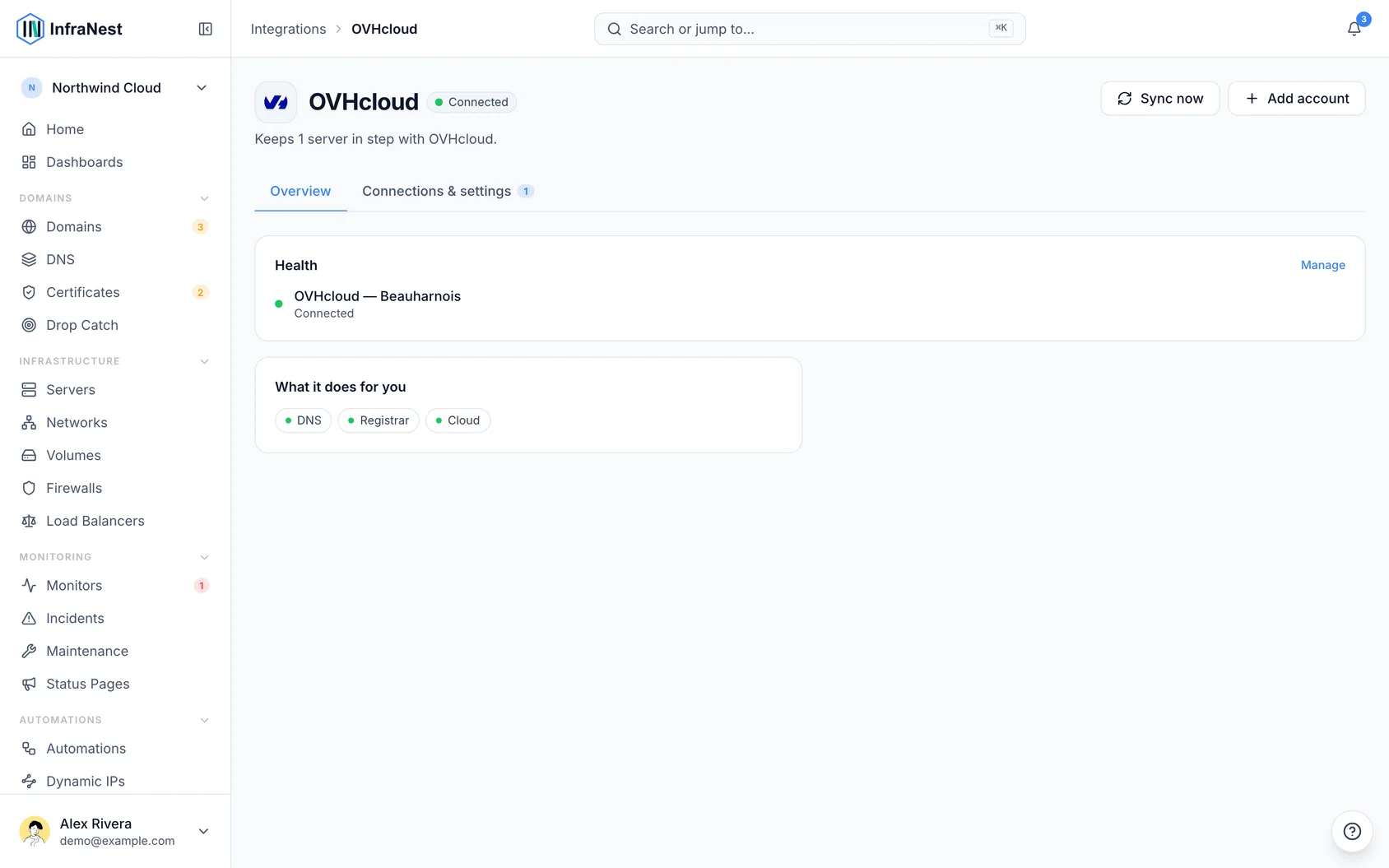1389x868 pixels.
Task: Click the Registrar capability chip
Action: pos(379,420)
